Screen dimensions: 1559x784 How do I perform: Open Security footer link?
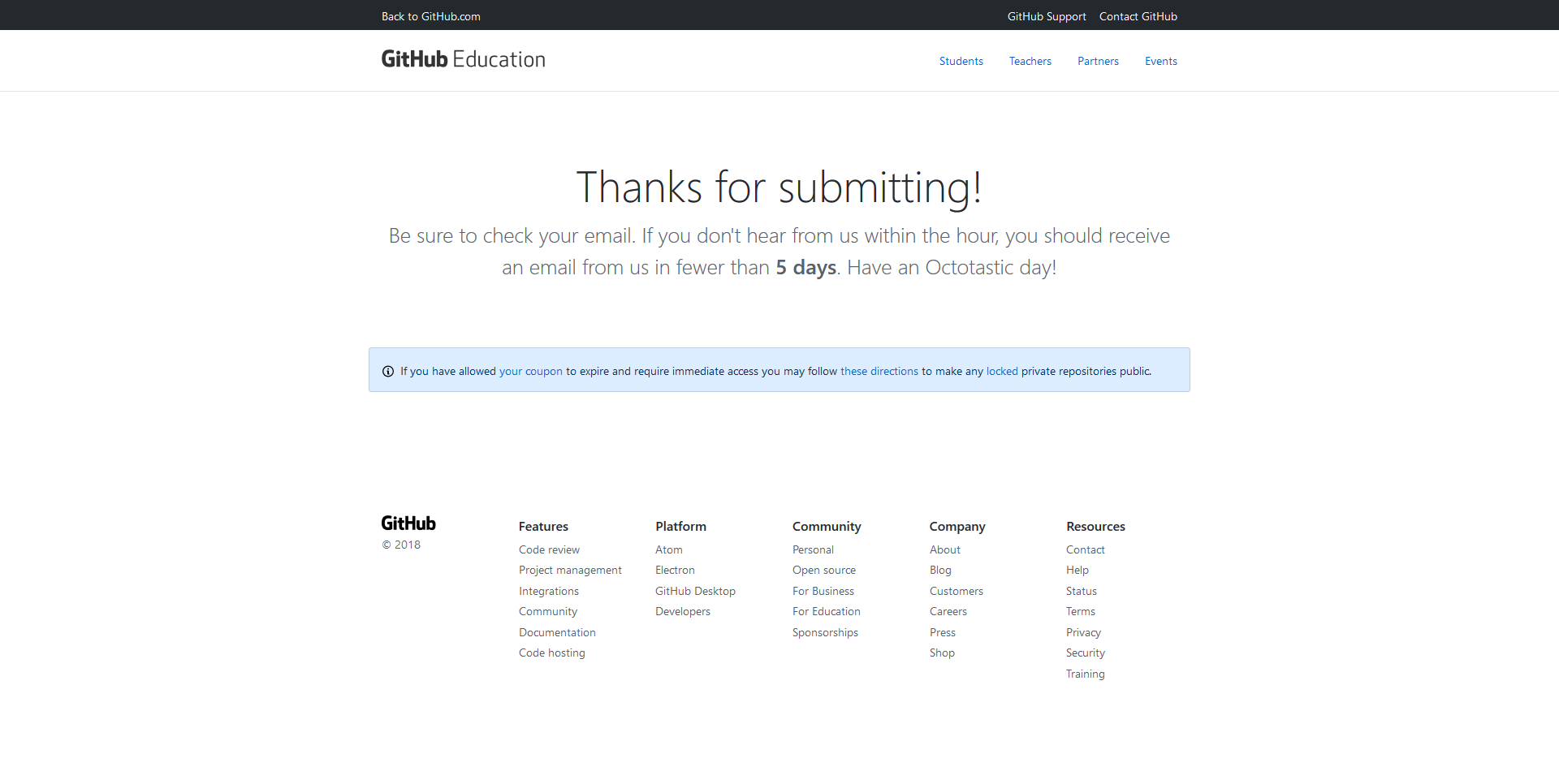[x=1086, y=653]
